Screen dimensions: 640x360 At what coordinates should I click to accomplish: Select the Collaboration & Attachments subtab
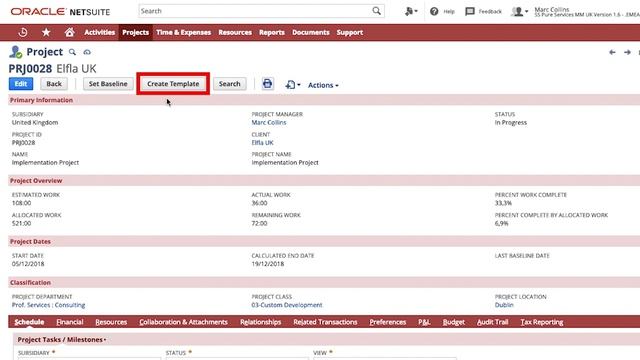point(183,322)
